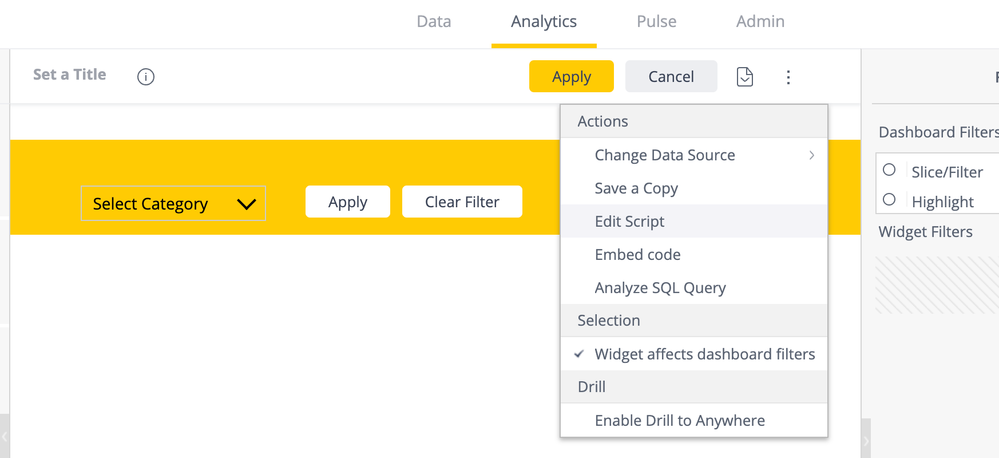Click the Clear Filter button
Viewport: 999px width, 458px height.
coord(462,201)
